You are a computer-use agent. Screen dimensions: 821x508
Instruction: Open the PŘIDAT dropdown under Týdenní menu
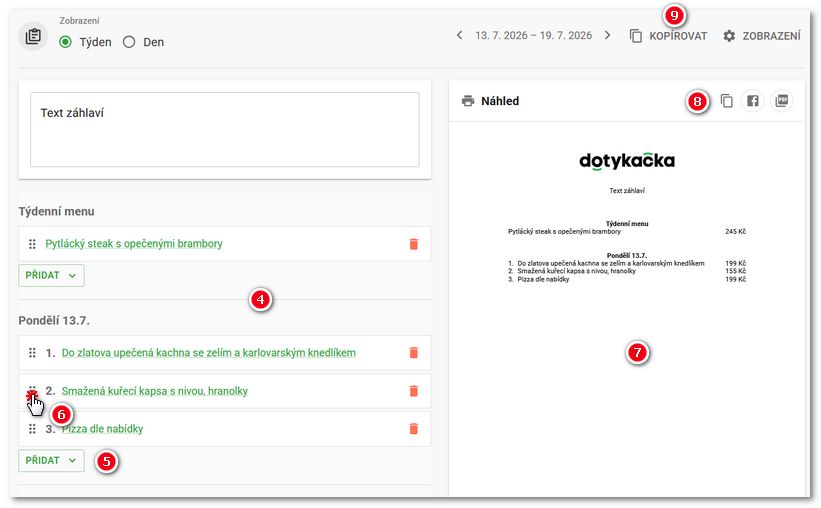[51, 275]
